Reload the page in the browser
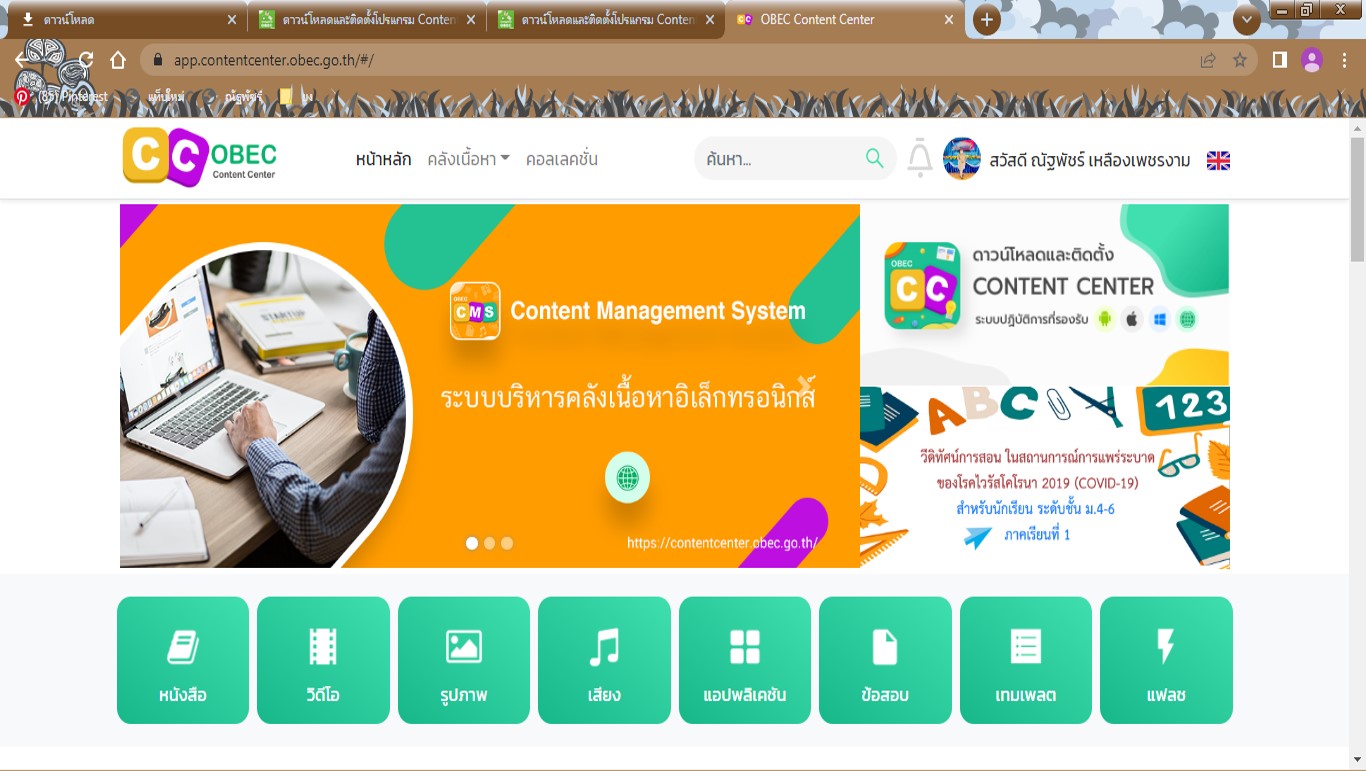This screenshot has width=1366, height=771. pyautogui.click(x=86, y=60)
